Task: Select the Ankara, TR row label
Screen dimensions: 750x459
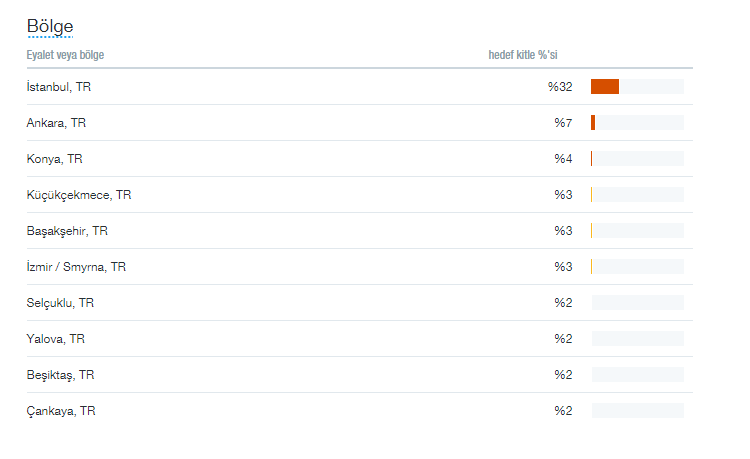Action: 56,123
